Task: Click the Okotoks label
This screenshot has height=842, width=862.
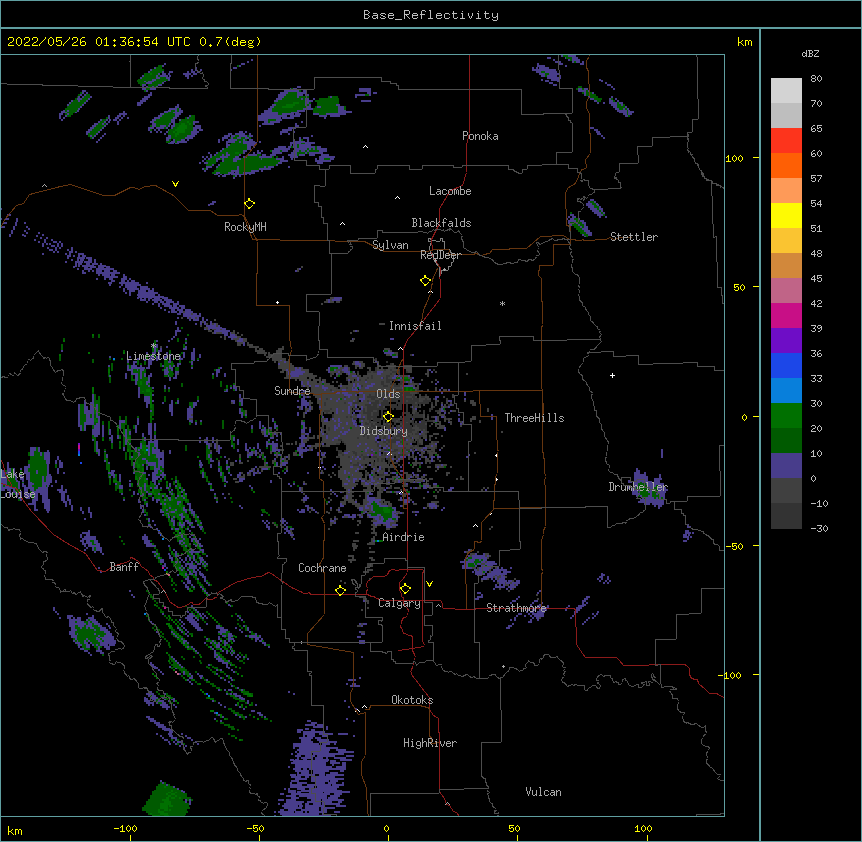Action: pos(412,700)
